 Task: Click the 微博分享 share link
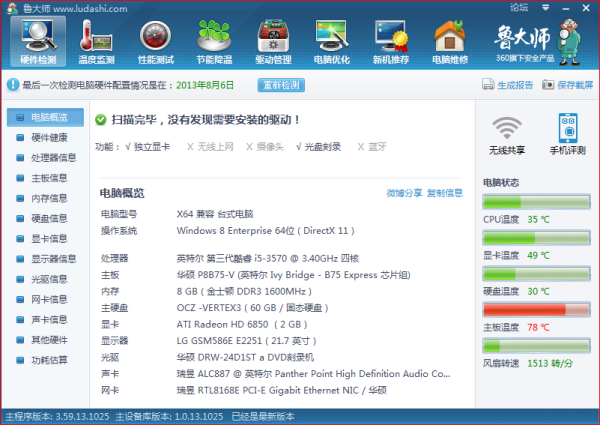tap(404, 193)
